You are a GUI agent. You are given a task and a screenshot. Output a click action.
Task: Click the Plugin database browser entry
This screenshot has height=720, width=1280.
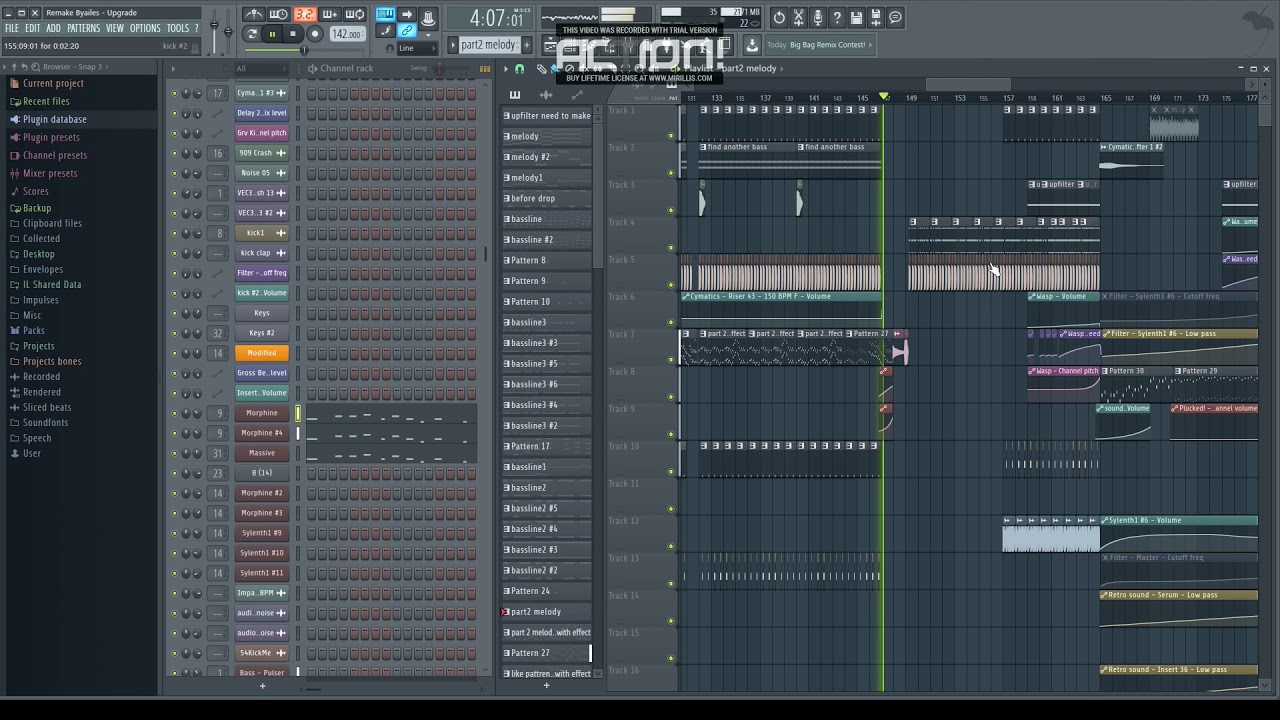point(54,119)
